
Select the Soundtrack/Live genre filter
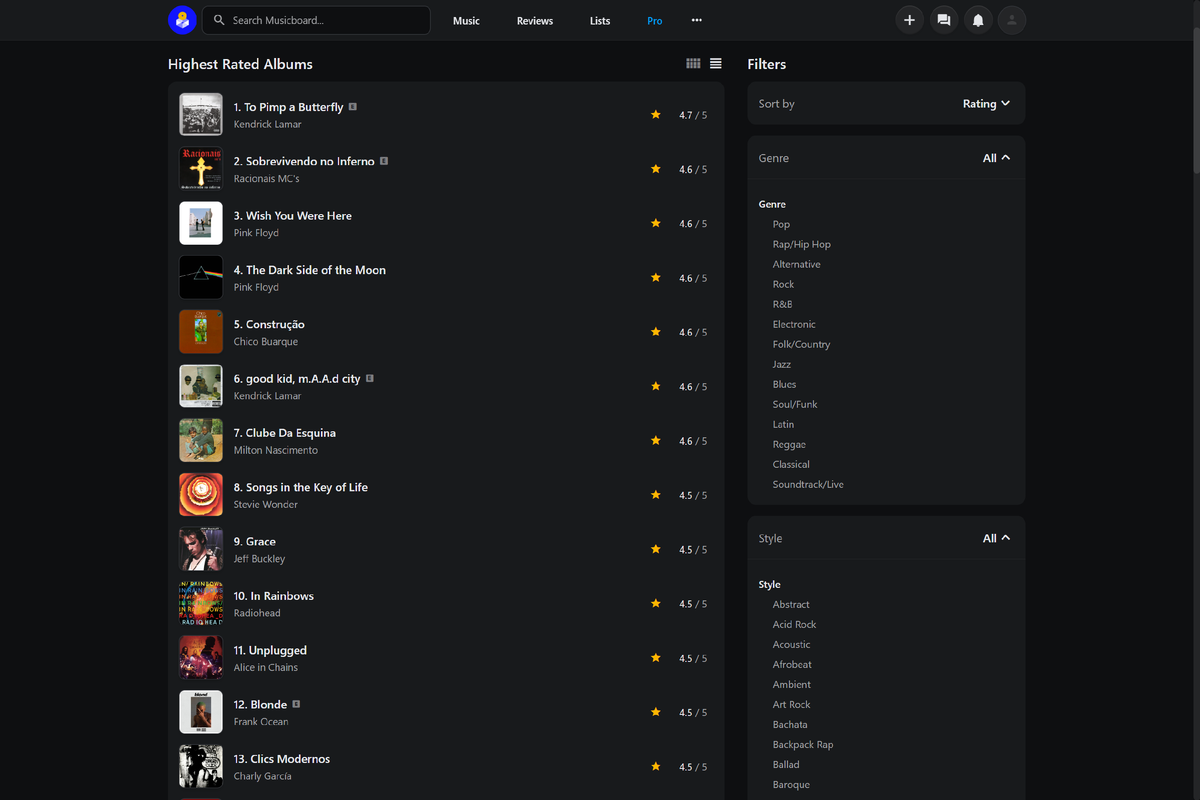pos(808,485)
